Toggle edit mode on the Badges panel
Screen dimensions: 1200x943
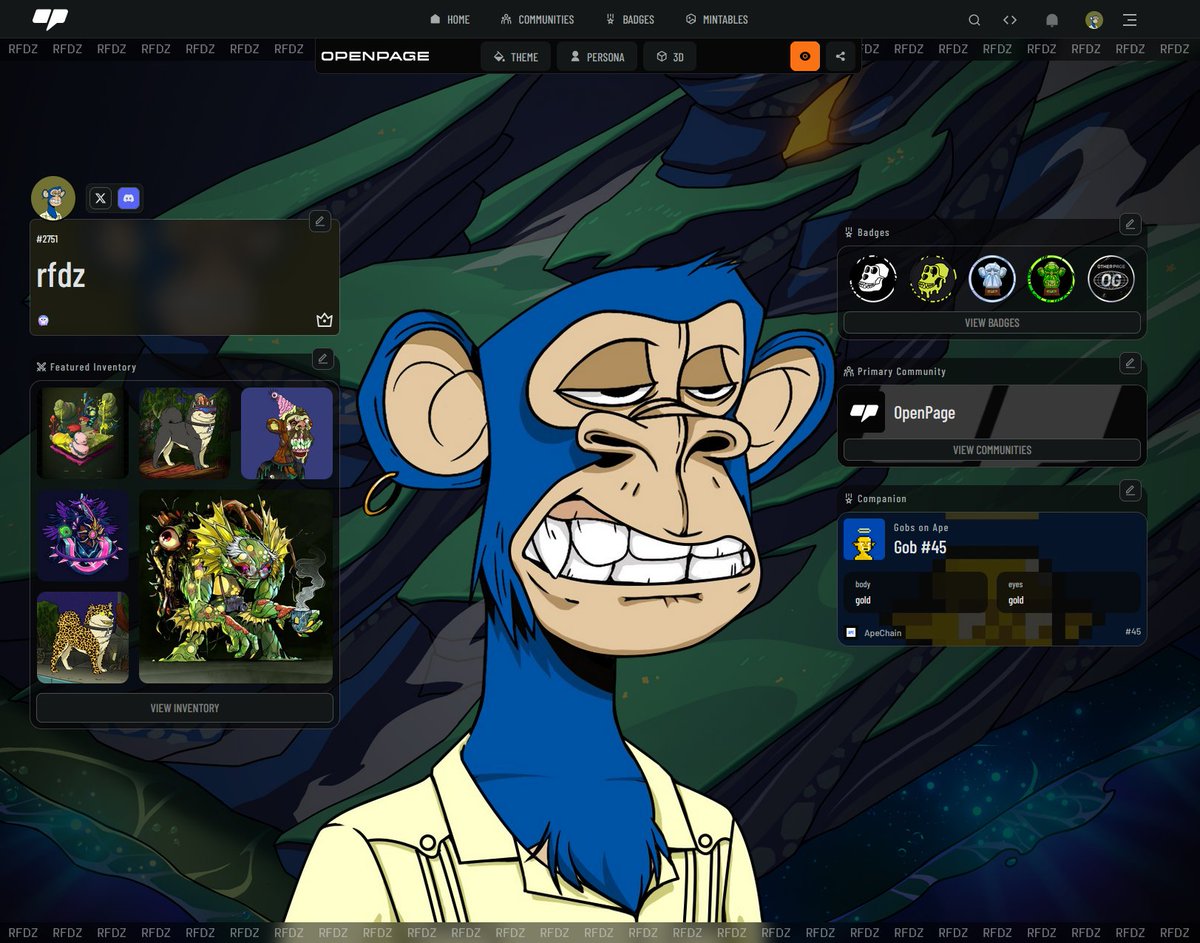(1130, 225)
